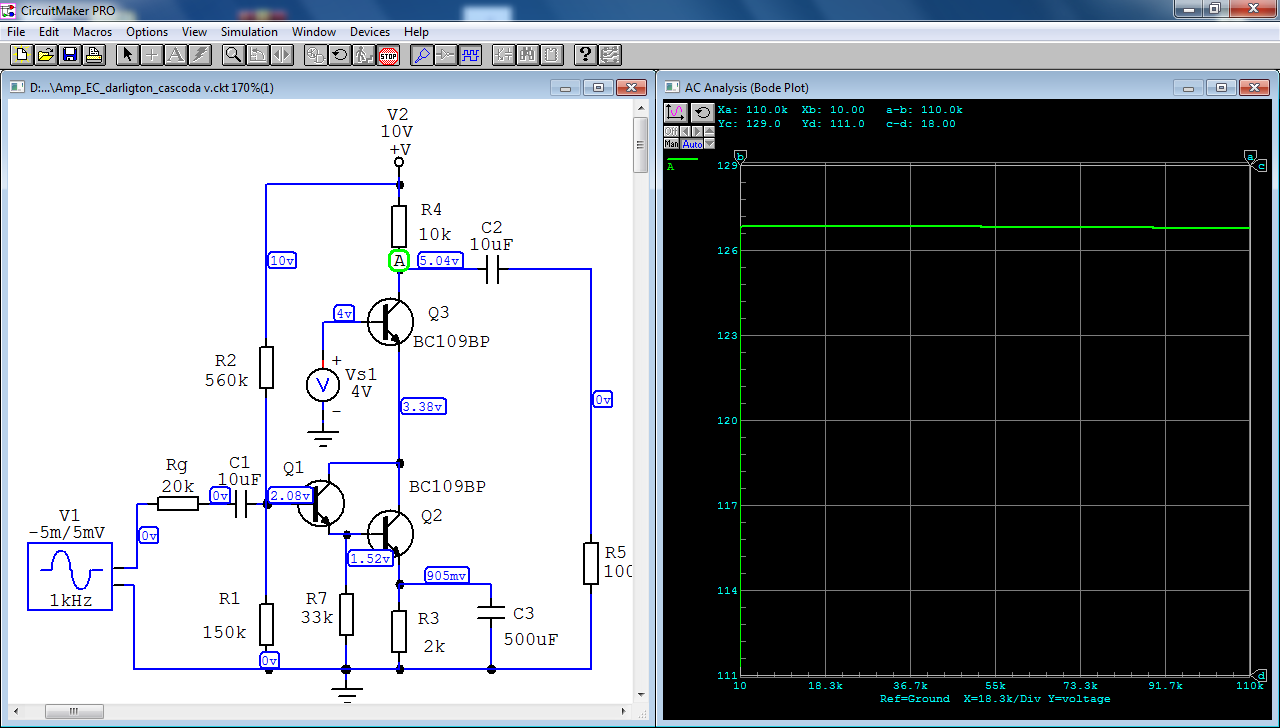
Task: Click the Mirror toolbar icon
Action: (x=281, y=55)
